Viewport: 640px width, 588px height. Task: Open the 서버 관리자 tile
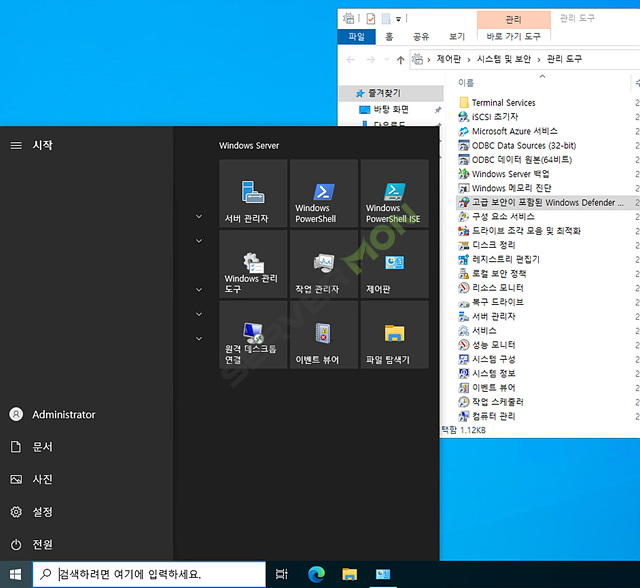253,193
